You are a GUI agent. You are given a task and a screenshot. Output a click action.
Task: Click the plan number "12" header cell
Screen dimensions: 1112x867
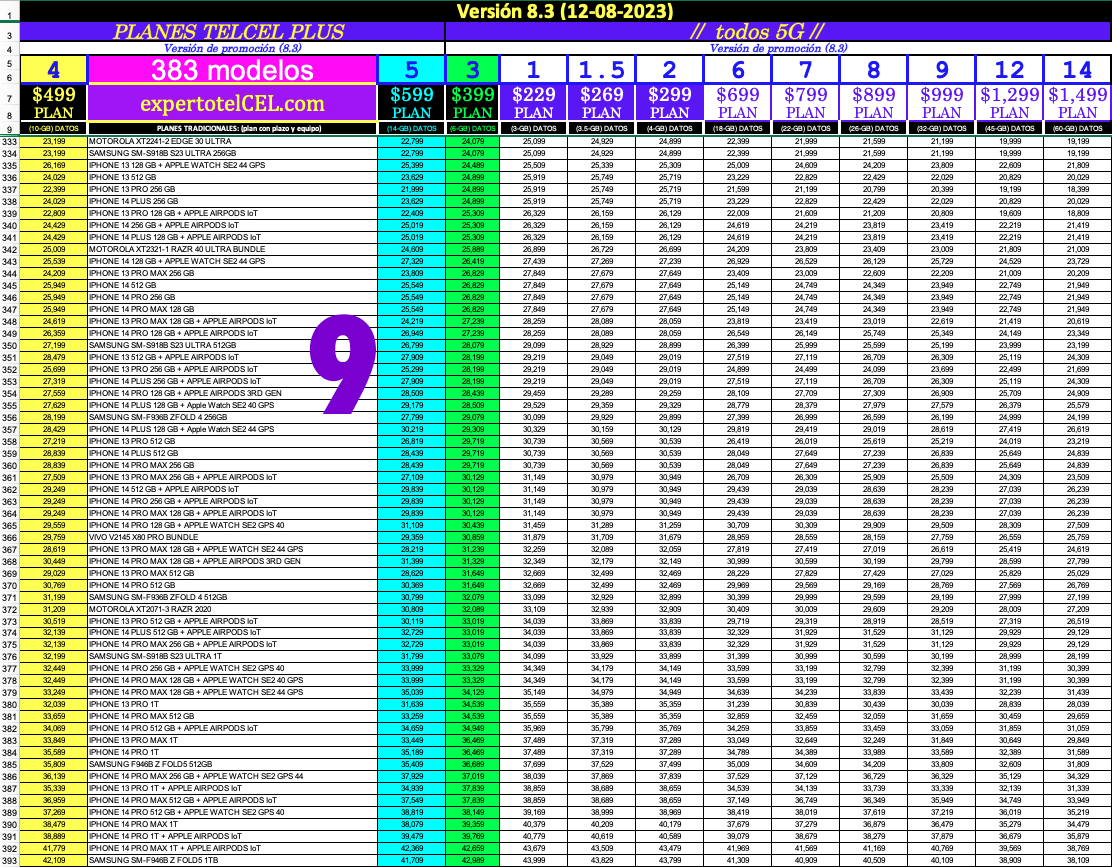(x=1009, y=69)
